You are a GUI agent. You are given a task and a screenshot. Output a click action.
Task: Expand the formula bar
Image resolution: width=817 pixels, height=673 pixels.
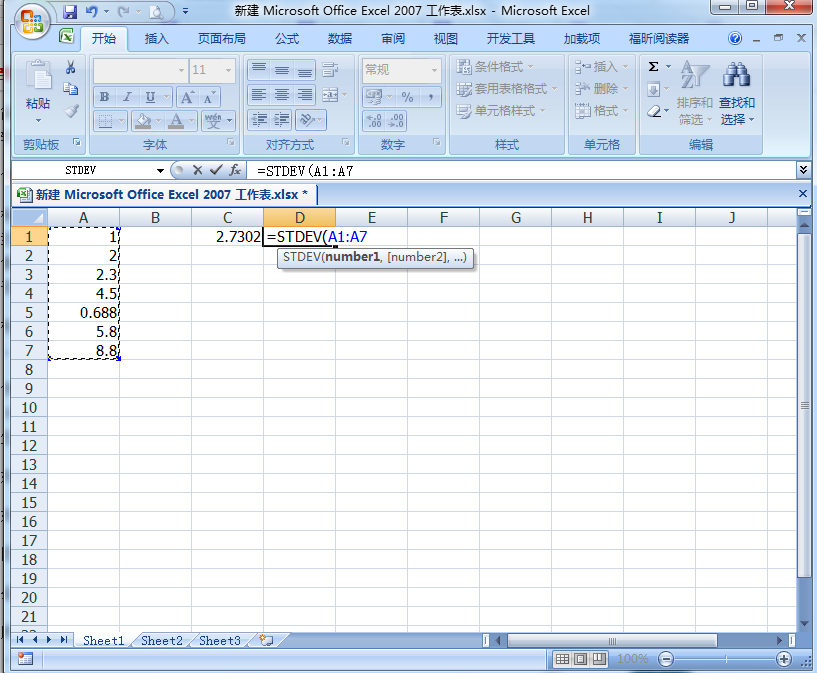pos(803,170)
